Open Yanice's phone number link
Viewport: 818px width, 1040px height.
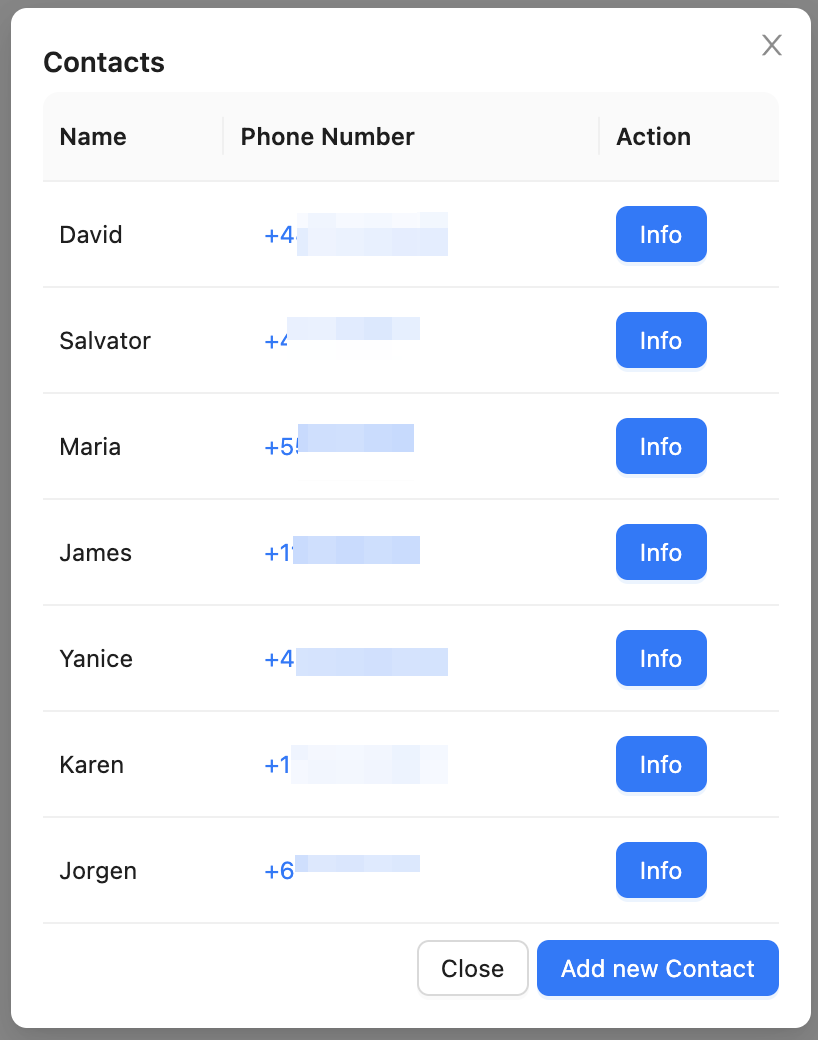tap(355, 659)
